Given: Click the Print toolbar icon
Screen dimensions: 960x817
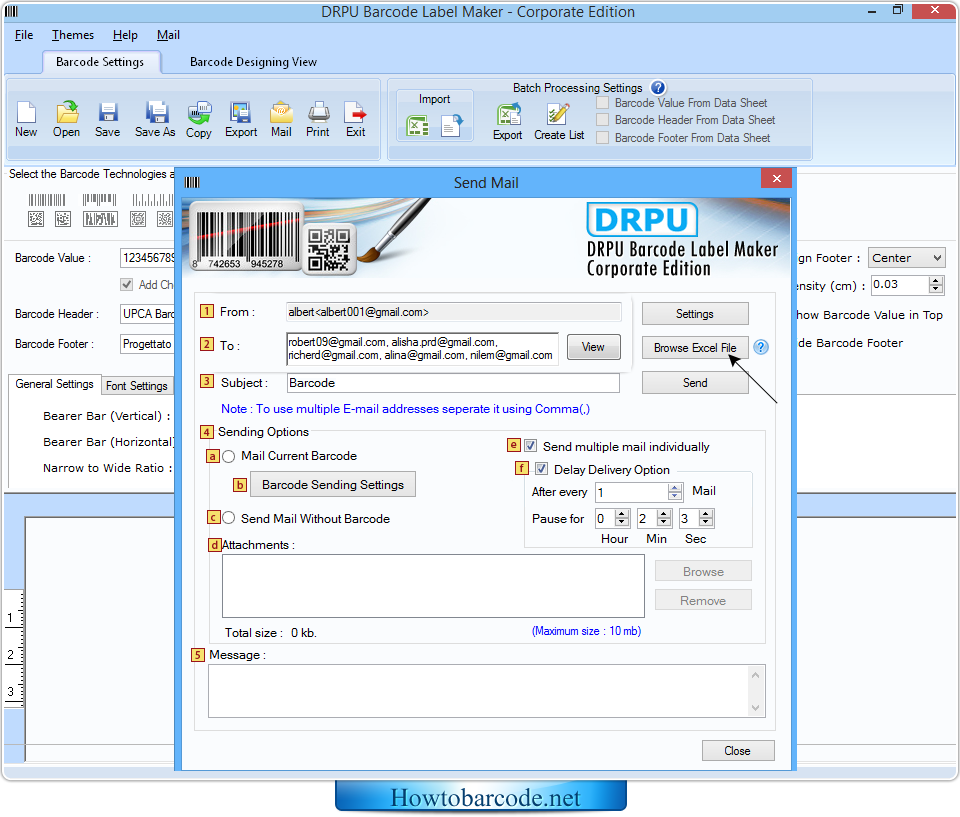Looking at the screenshot, I should point(318,119).
